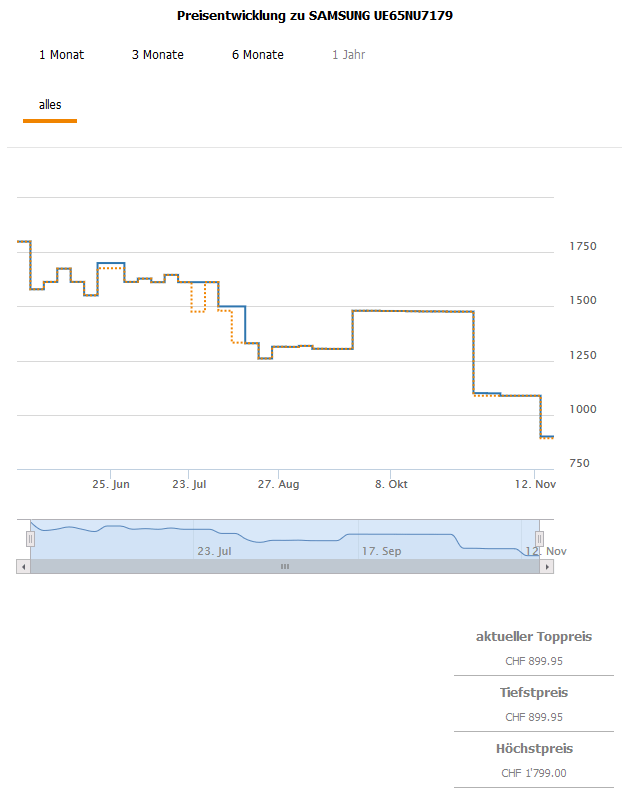
Task: Show the 6 Monate price history
Action: 257,55
